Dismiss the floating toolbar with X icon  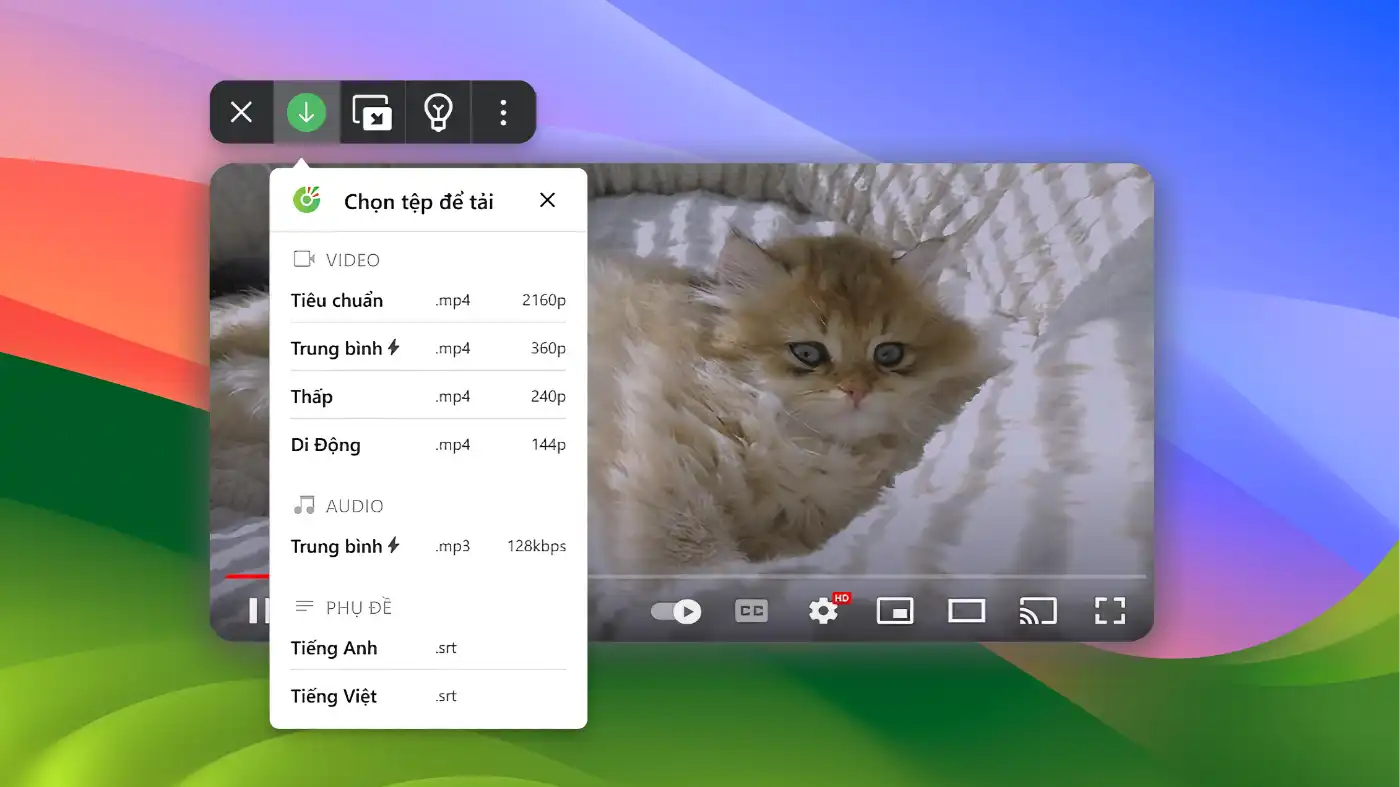pos(241,112)
